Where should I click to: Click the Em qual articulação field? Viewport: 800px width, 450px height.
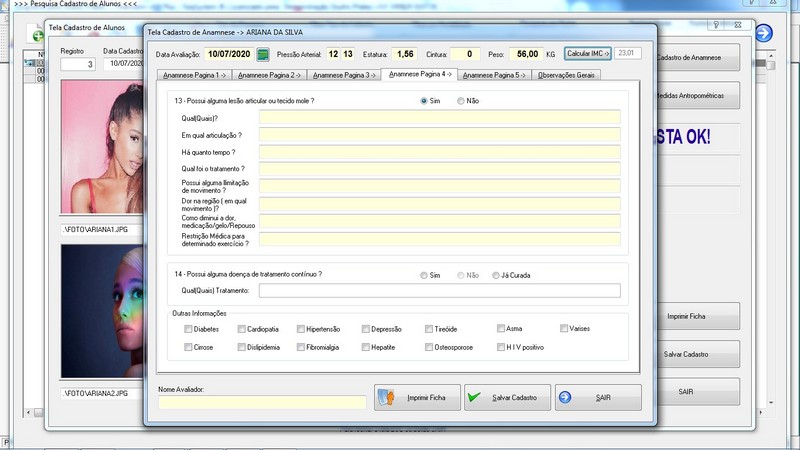pyautogui.click(x=440, y=135)
